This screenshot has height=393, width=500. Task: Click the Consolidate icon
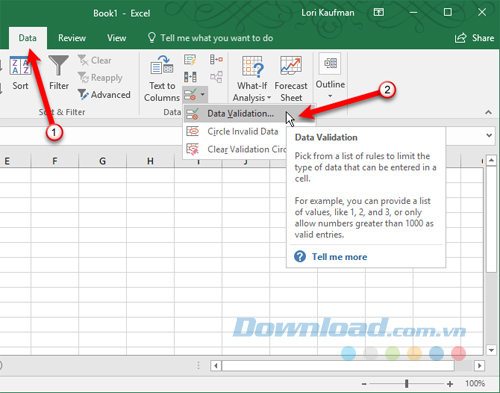pyautogui.click(x=216, y=60)
